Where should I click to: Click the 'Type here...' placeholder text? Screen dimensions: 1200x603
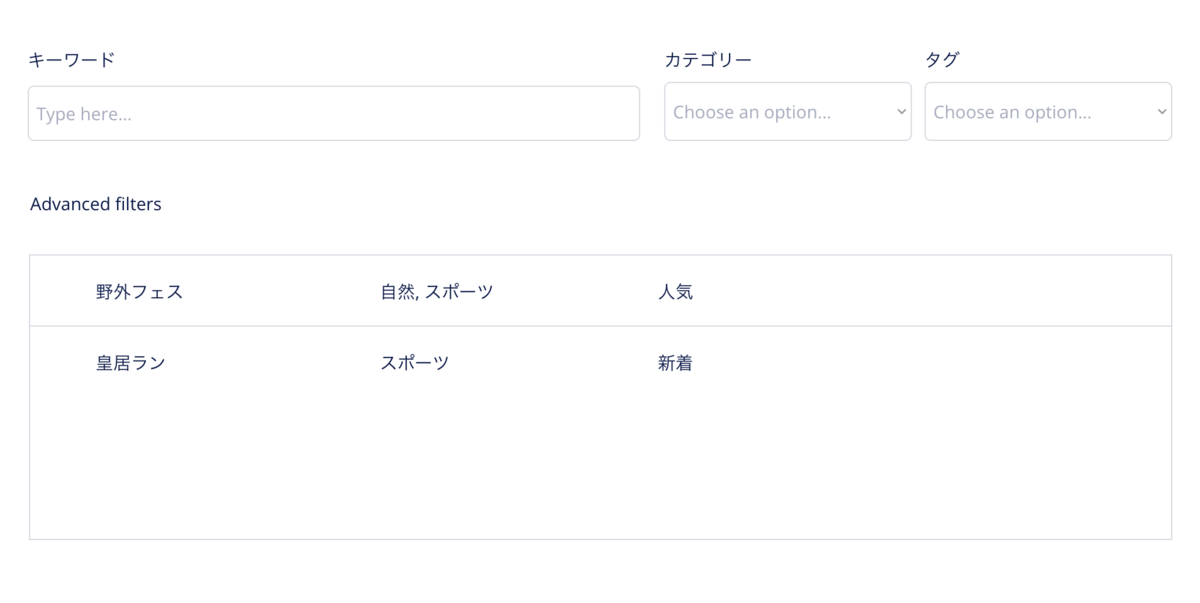(84, 114)
